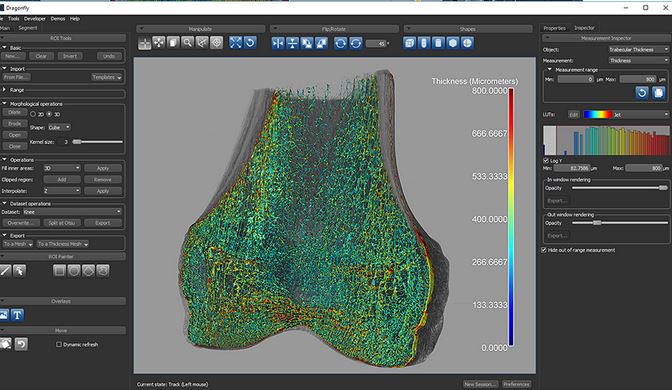Viewport: 672px width, 390px height.
Task: Click the second circular rotate icon
Action: point(355,43)
